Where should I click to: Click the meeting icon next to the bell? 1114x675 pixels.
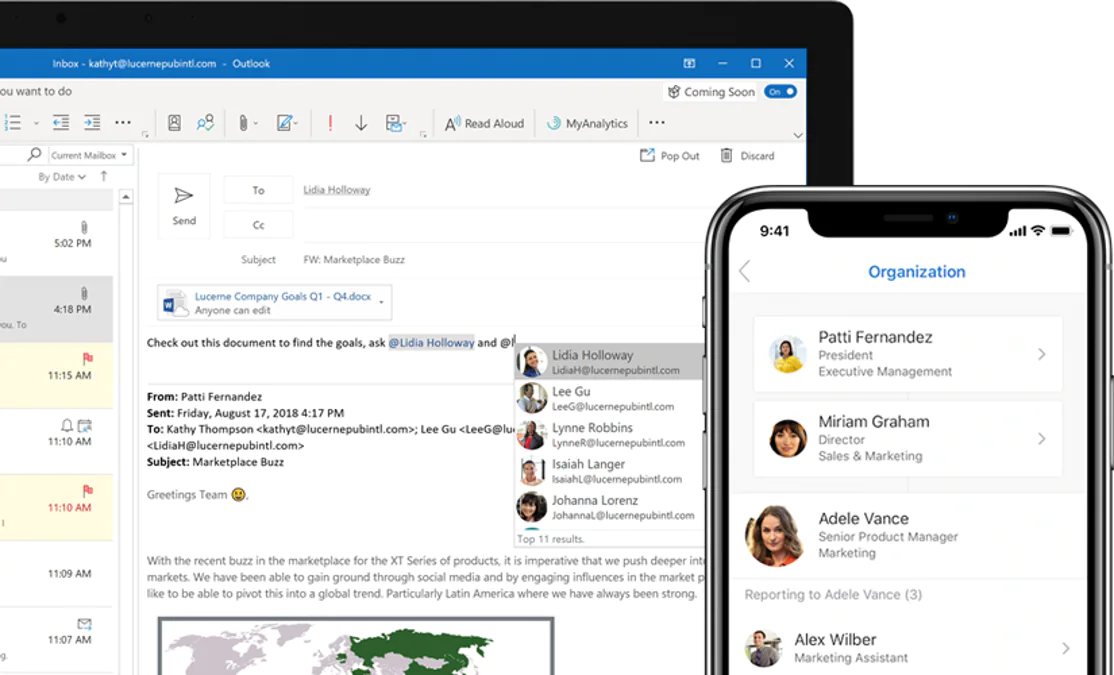click(x=85, y=426)
